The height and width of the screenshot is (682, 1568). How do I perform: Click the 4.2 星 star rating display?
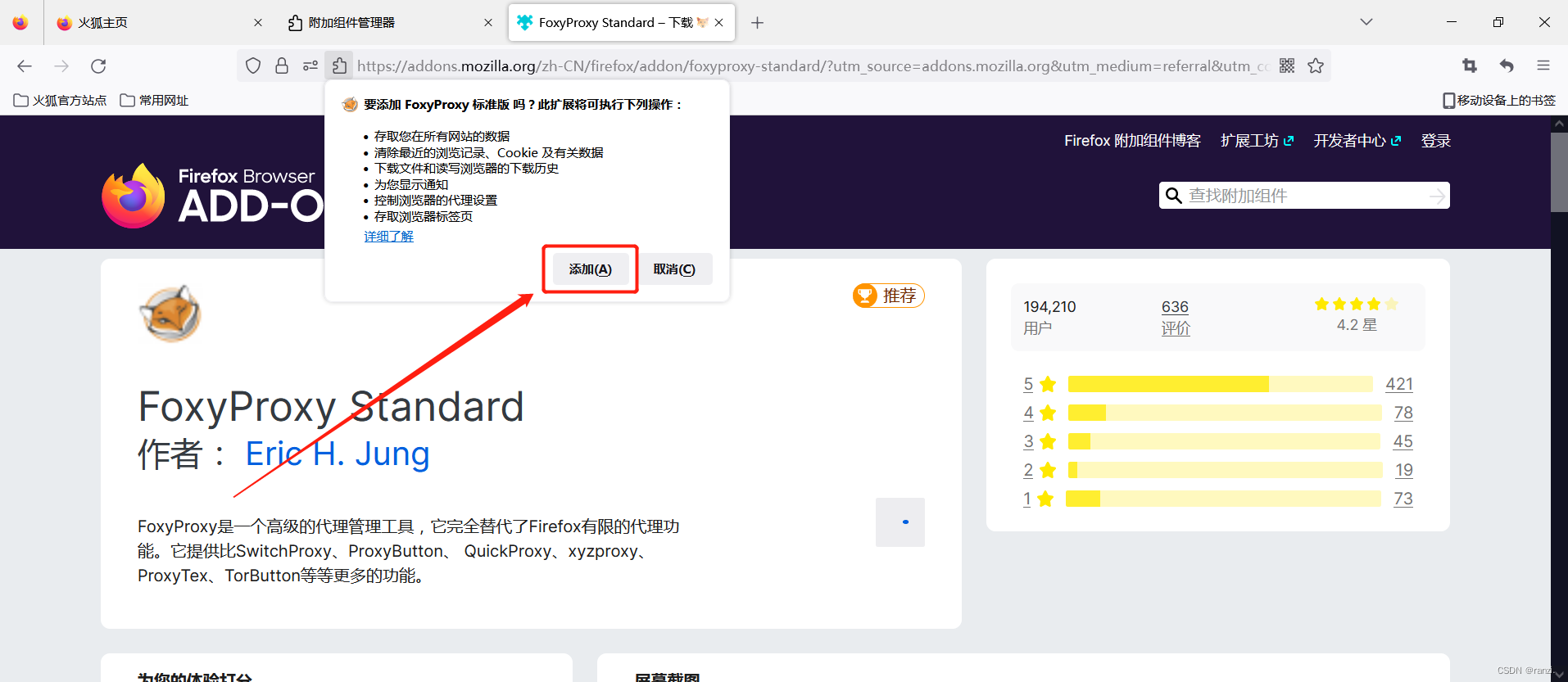(x=1357, y=315)
